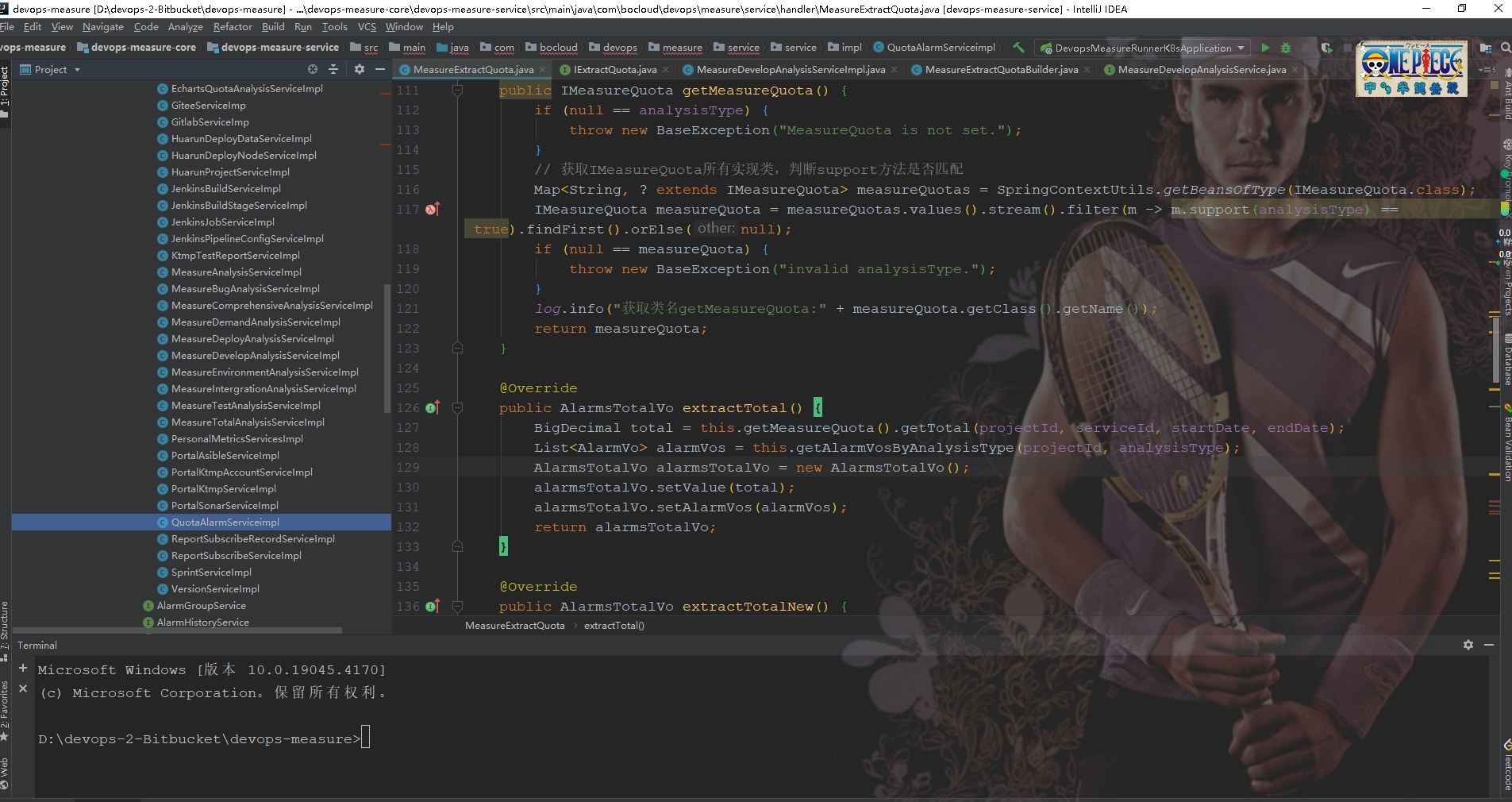The height and width of the screenshot is (802, 1512).
Task: Open Project Structure icon in the toolbar
Action: (x=1484, y=48)
